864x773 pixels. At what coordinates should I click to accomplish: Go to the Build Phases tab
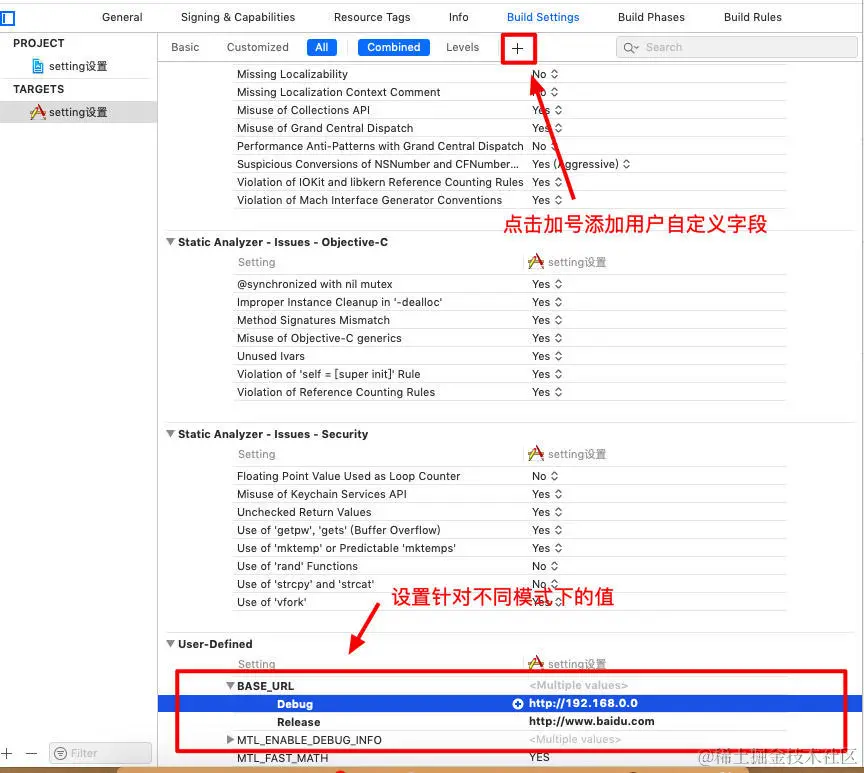[651, 17]
